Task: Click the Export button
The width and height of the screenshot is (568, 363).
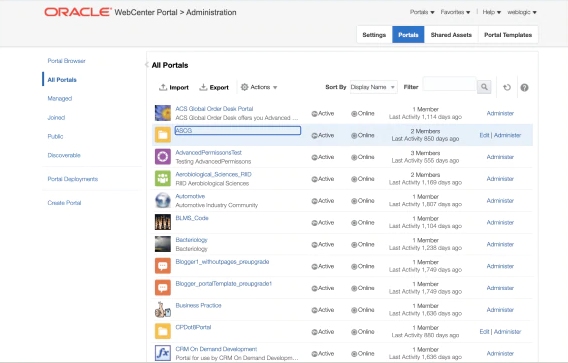Action: coord(214,87)
